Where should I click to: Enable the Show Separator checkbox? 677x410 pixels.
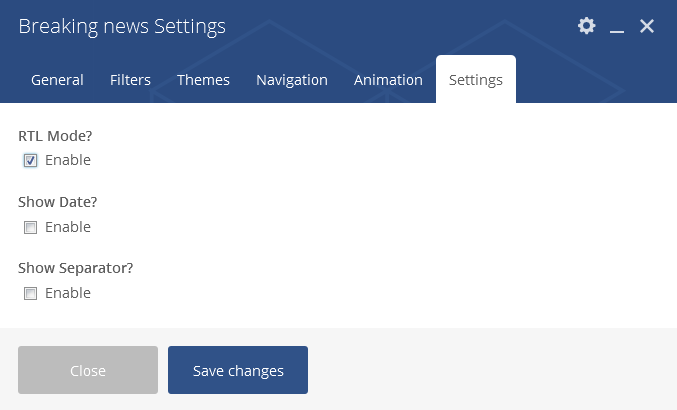click(x=30, y=293)
